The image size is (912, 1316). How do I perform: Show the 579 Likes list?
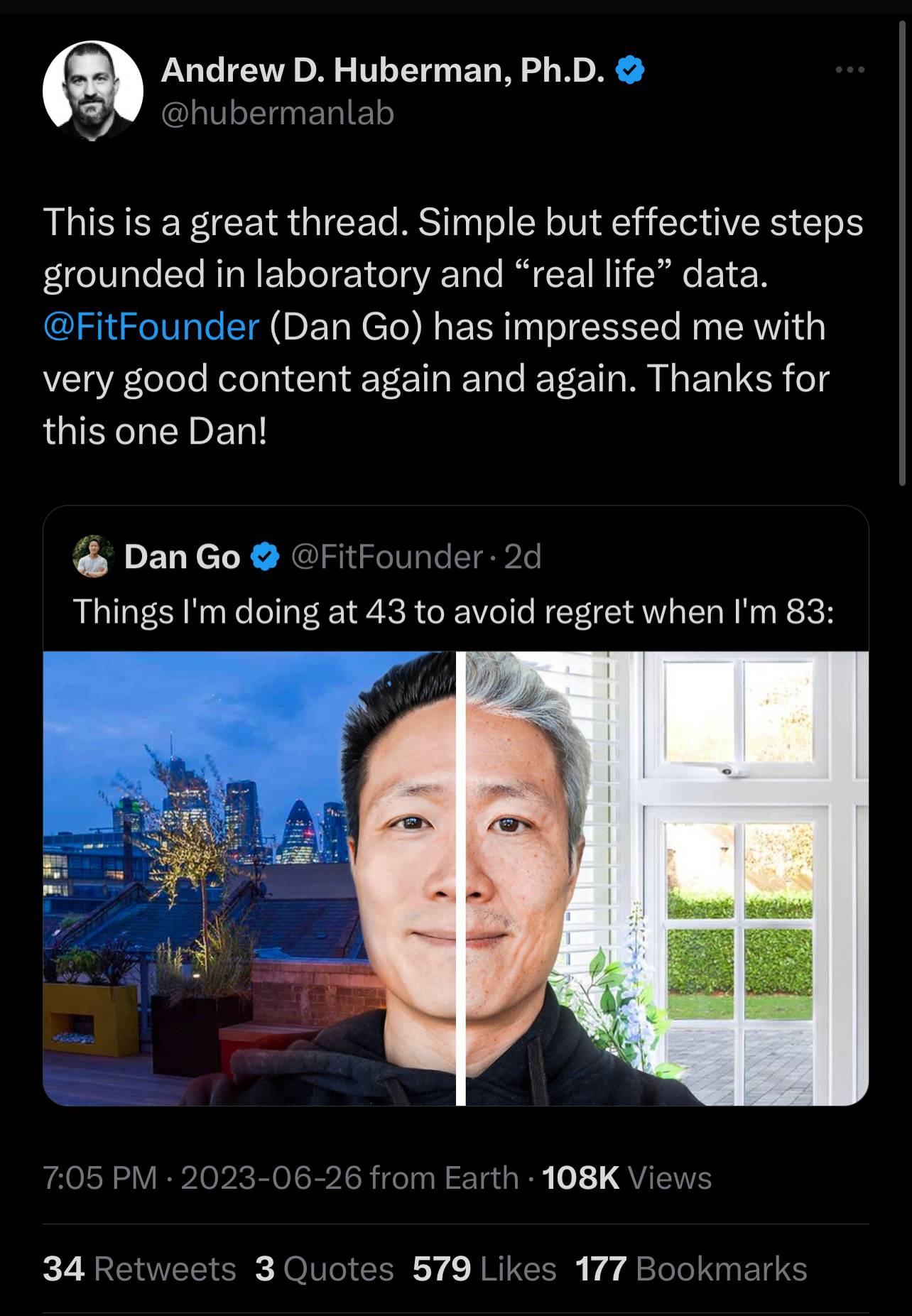[x=484, y=1268]
